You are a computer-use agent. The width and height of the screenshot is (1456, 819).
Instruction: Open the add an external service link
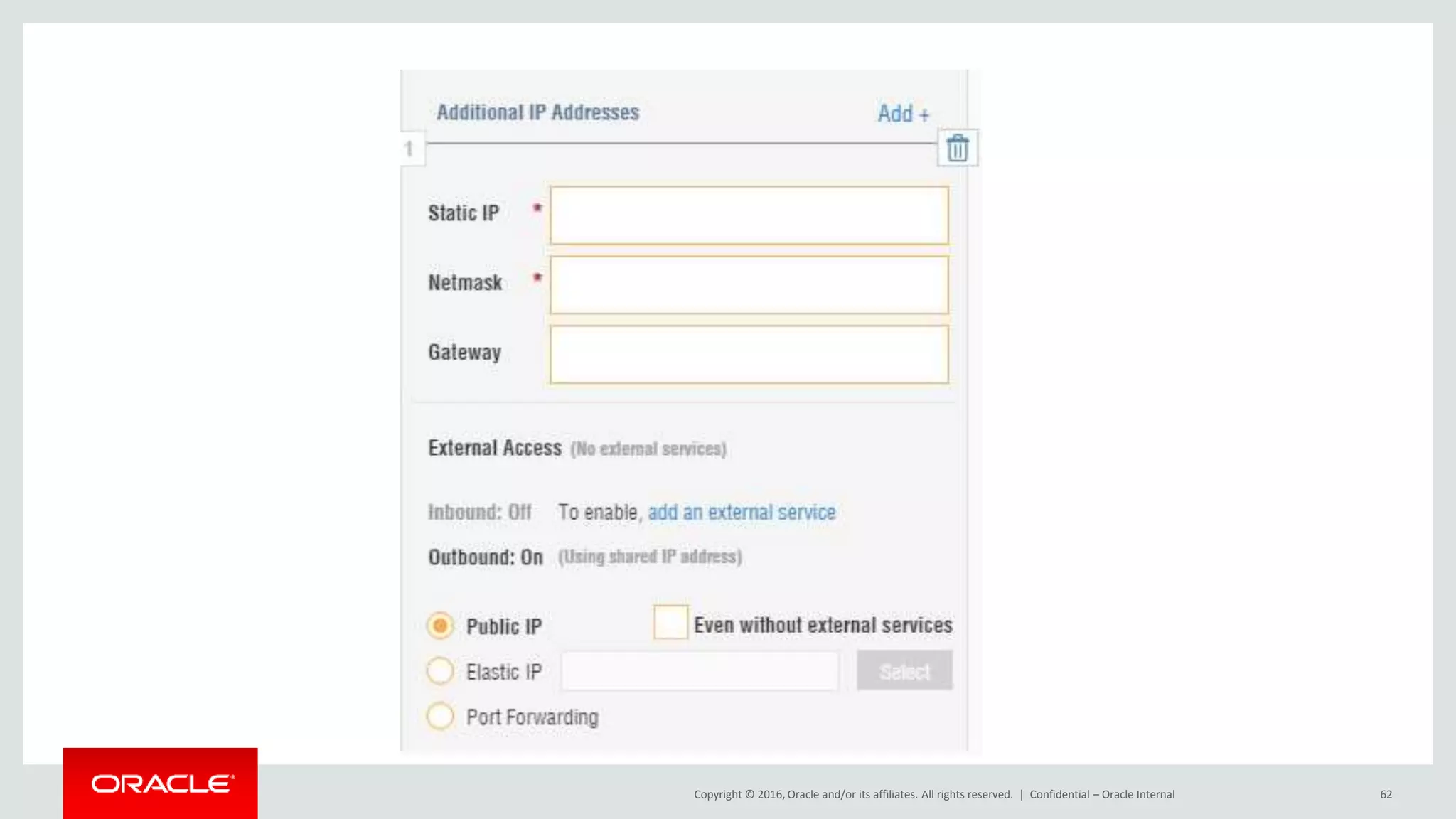point(742,512)
